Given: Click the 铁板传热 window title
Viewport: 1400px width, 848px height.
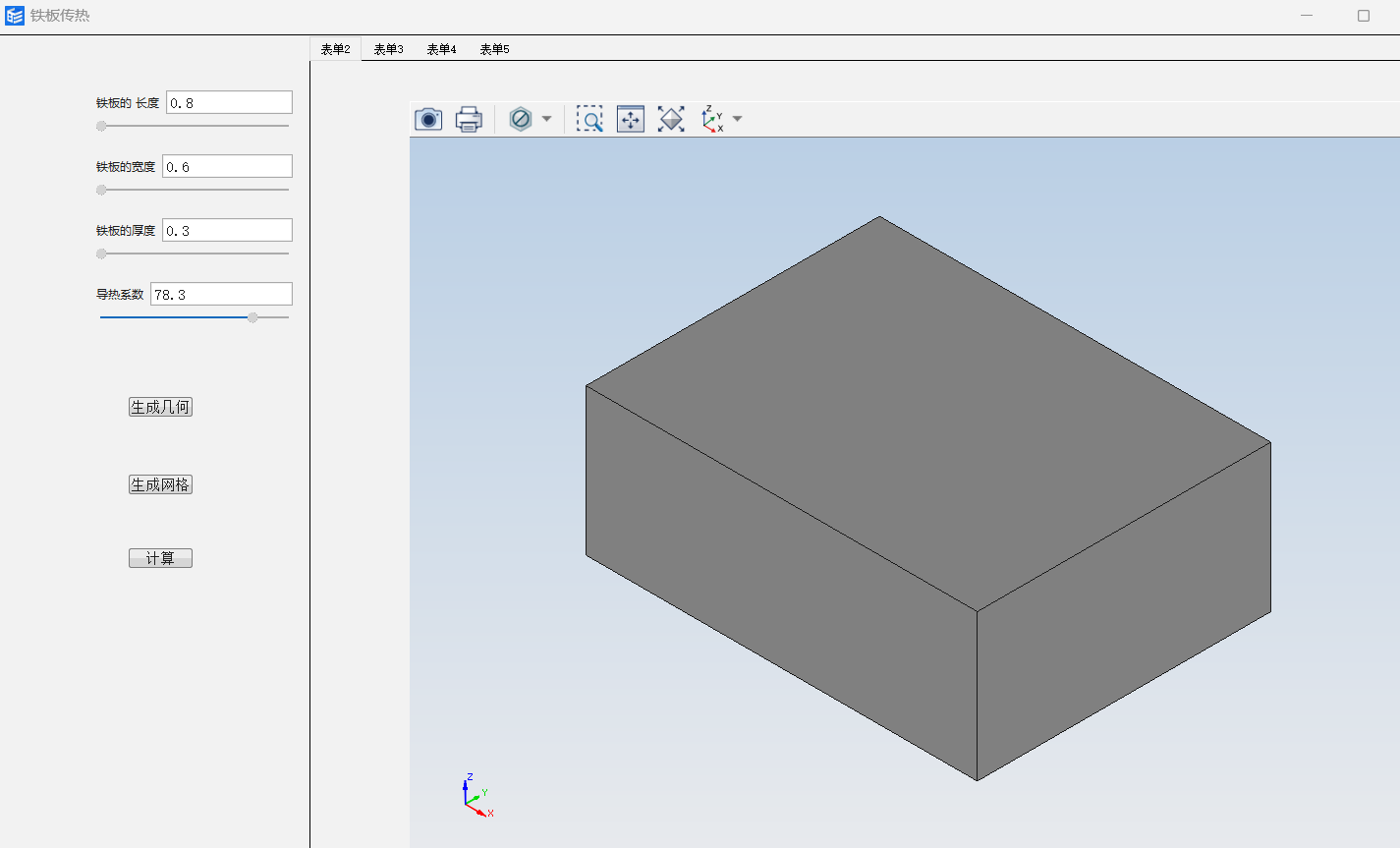Looking at the screenshot, I should 60,16.
